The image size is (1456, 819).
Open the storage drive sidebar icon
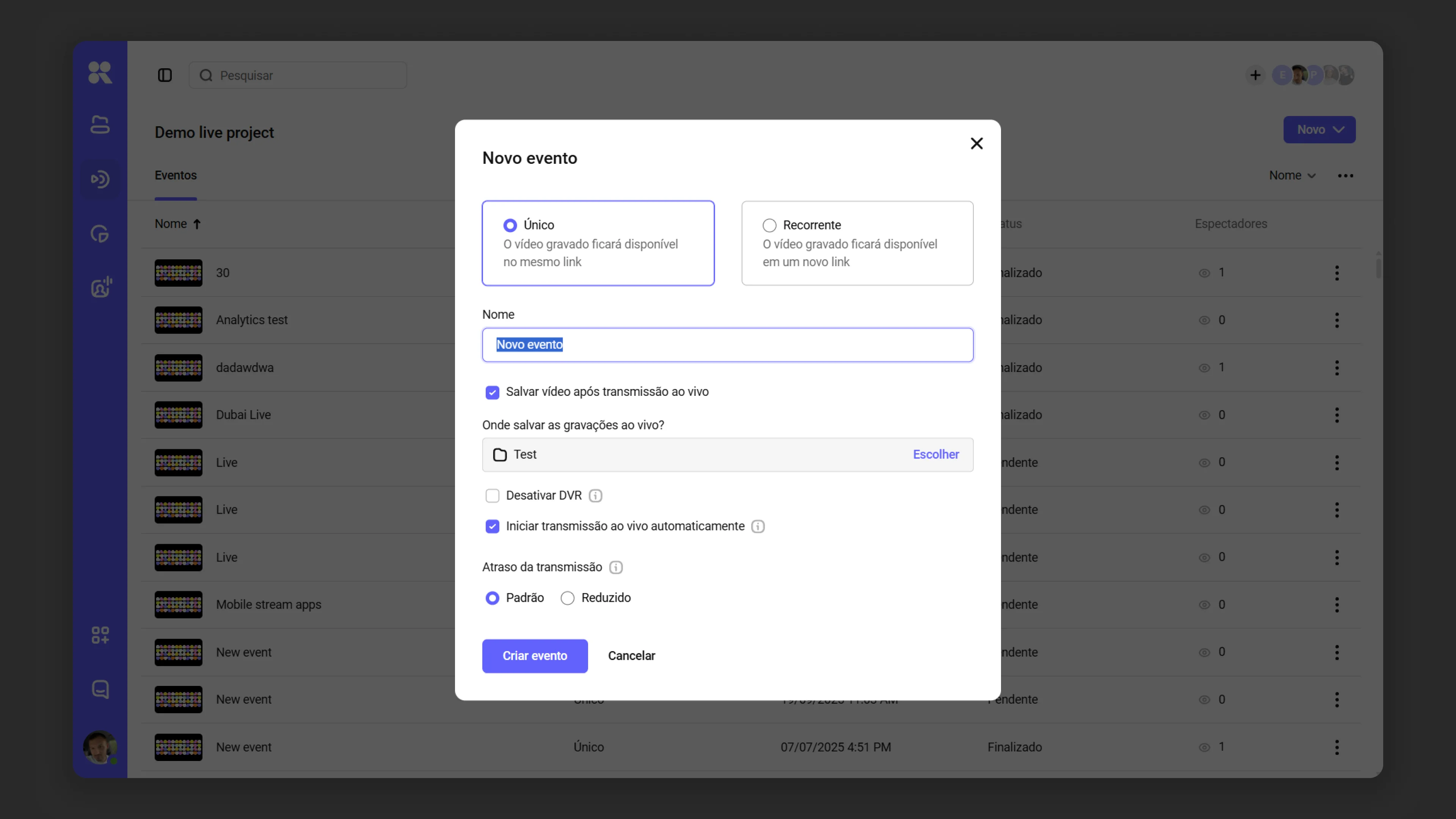pyautogui.click(x=100, y=124)
